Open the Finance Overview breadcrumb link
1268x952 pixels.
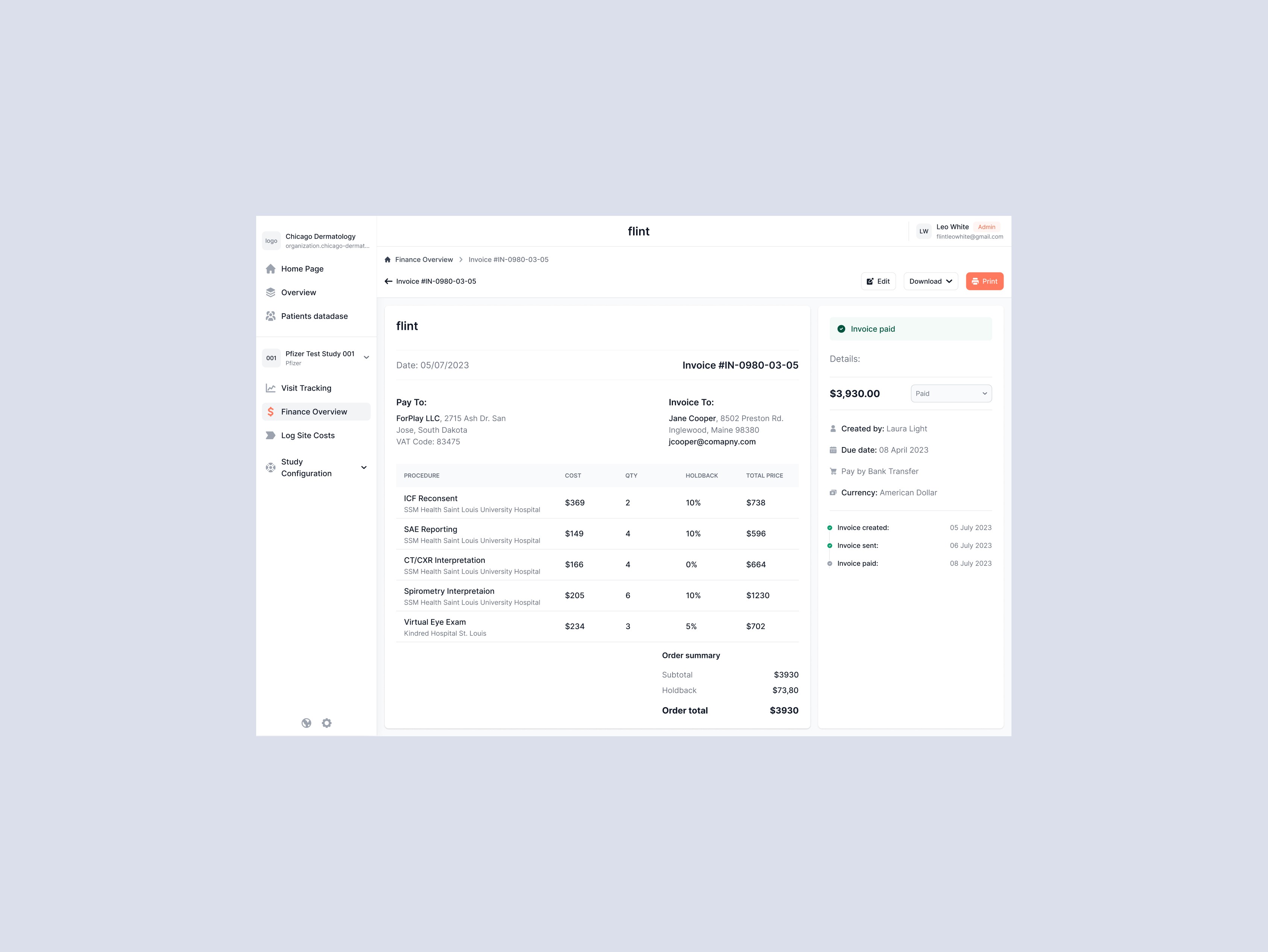click(424, 260)
